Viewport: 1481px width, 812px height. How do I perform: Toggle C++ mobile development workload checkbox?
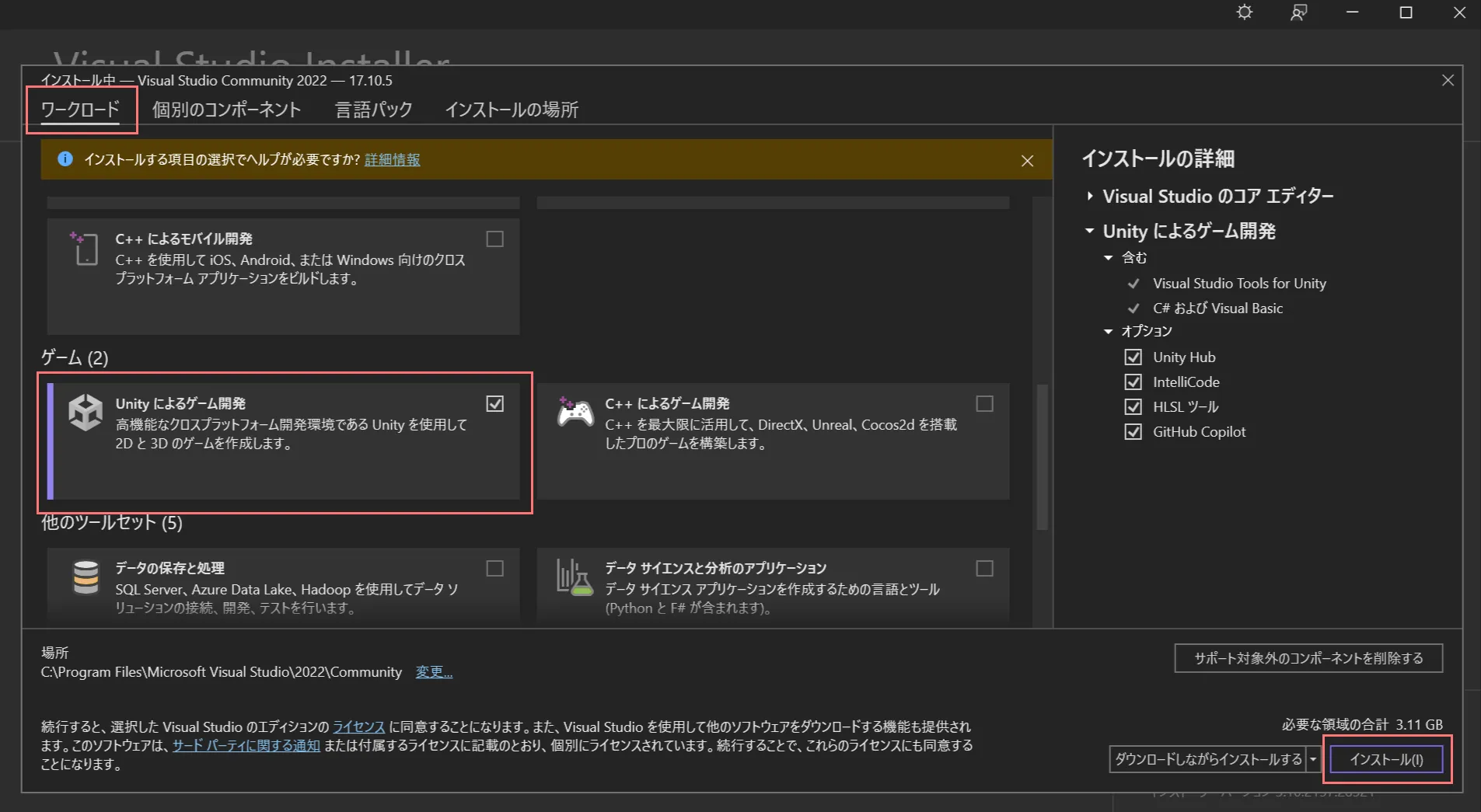(x=494, y=239)
